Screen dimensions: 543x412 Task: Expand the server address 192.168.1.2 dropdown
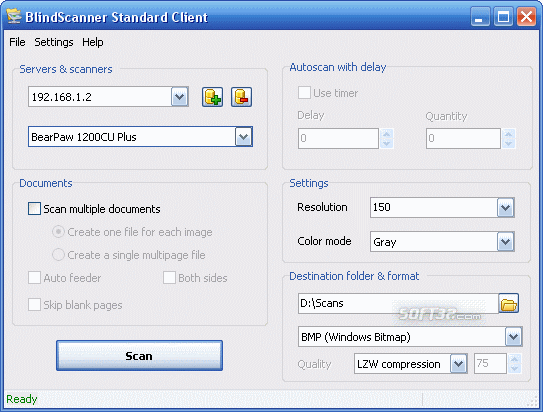coord(180,97)
